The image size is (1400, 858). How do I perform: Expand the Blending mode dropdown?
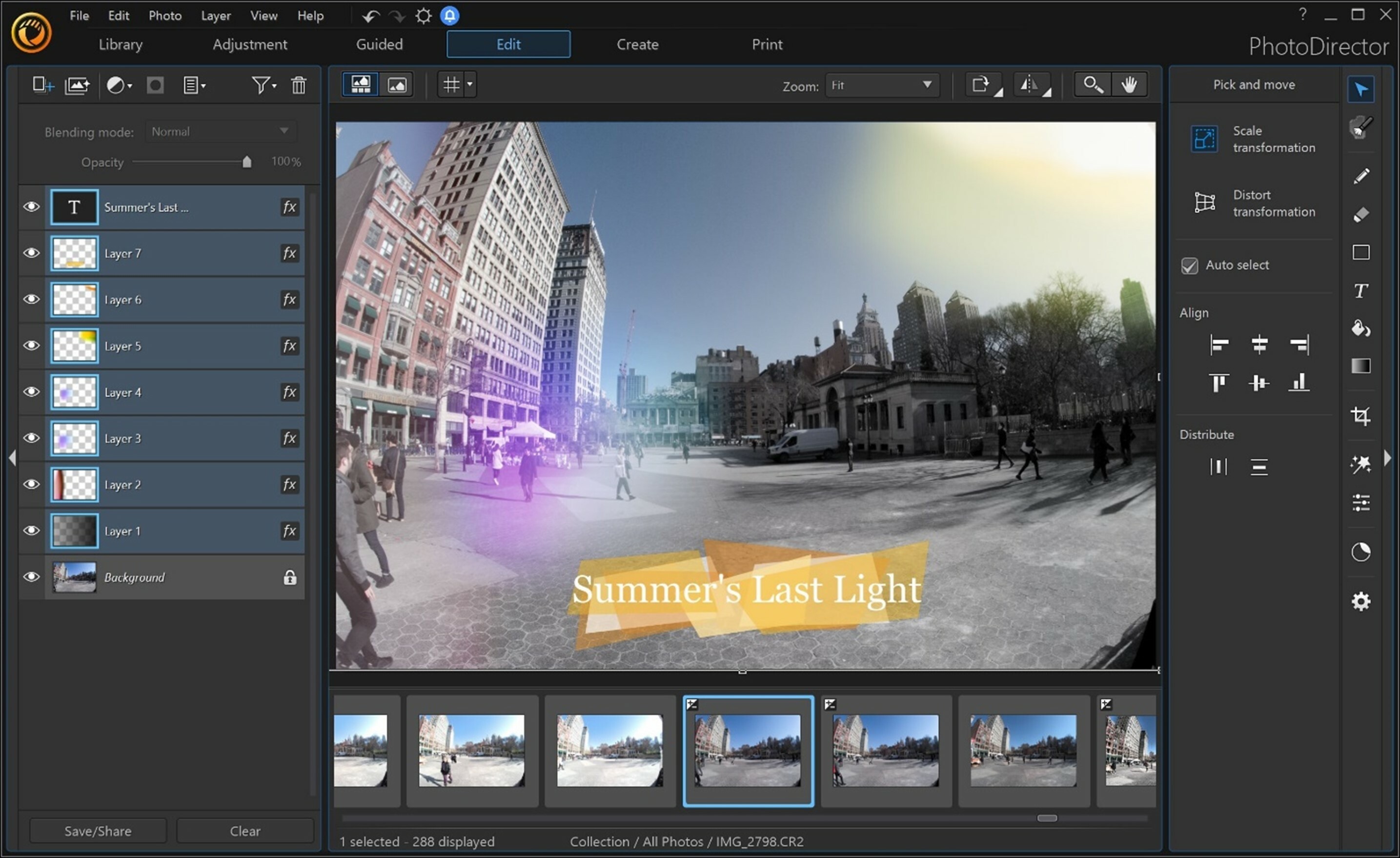click(283, 131)
